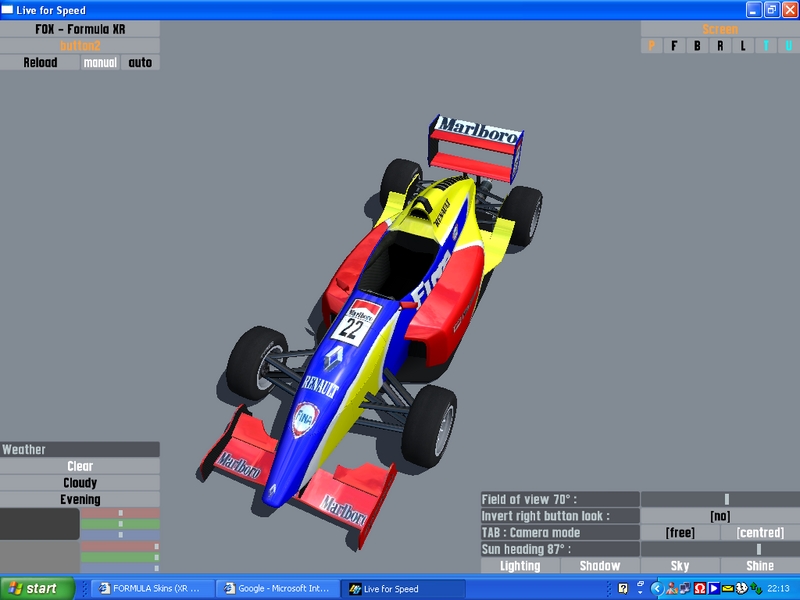
Task: Click the upper red color slider
Action: click(x=120, y=513)
